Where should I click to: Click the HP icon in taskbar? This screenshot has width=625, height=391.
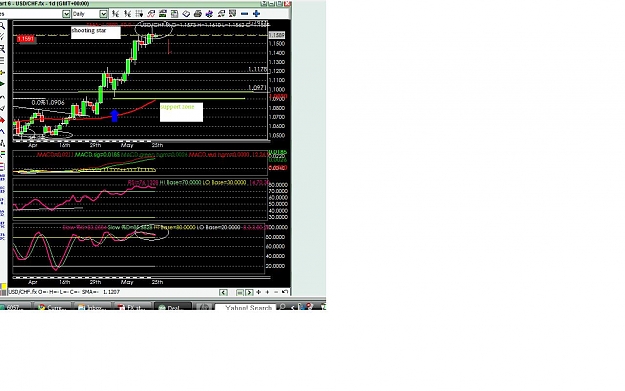click(204, 307)
